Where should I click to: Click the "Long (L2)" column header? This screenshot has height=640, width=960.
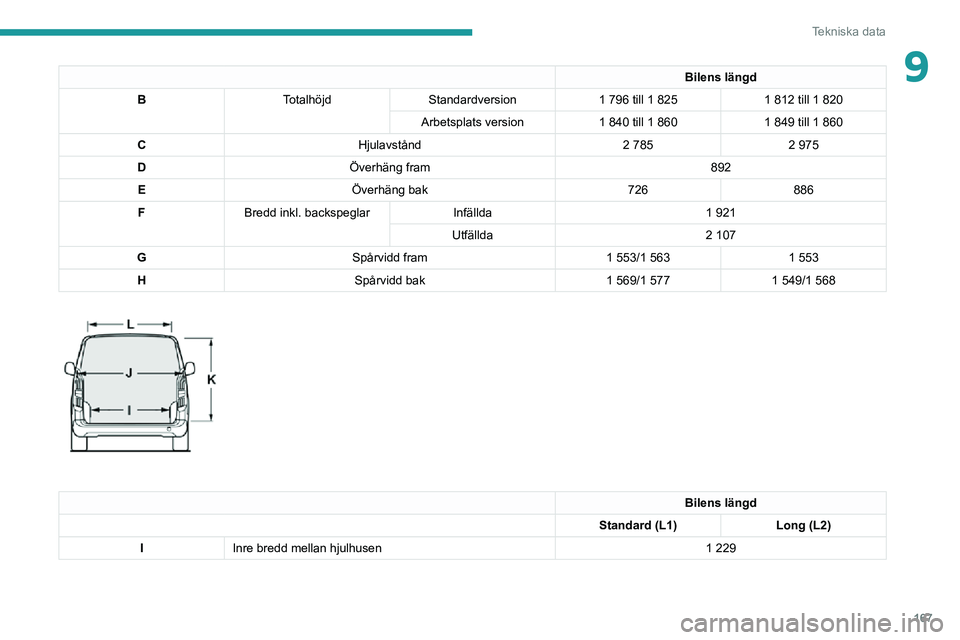pos(803,525)
